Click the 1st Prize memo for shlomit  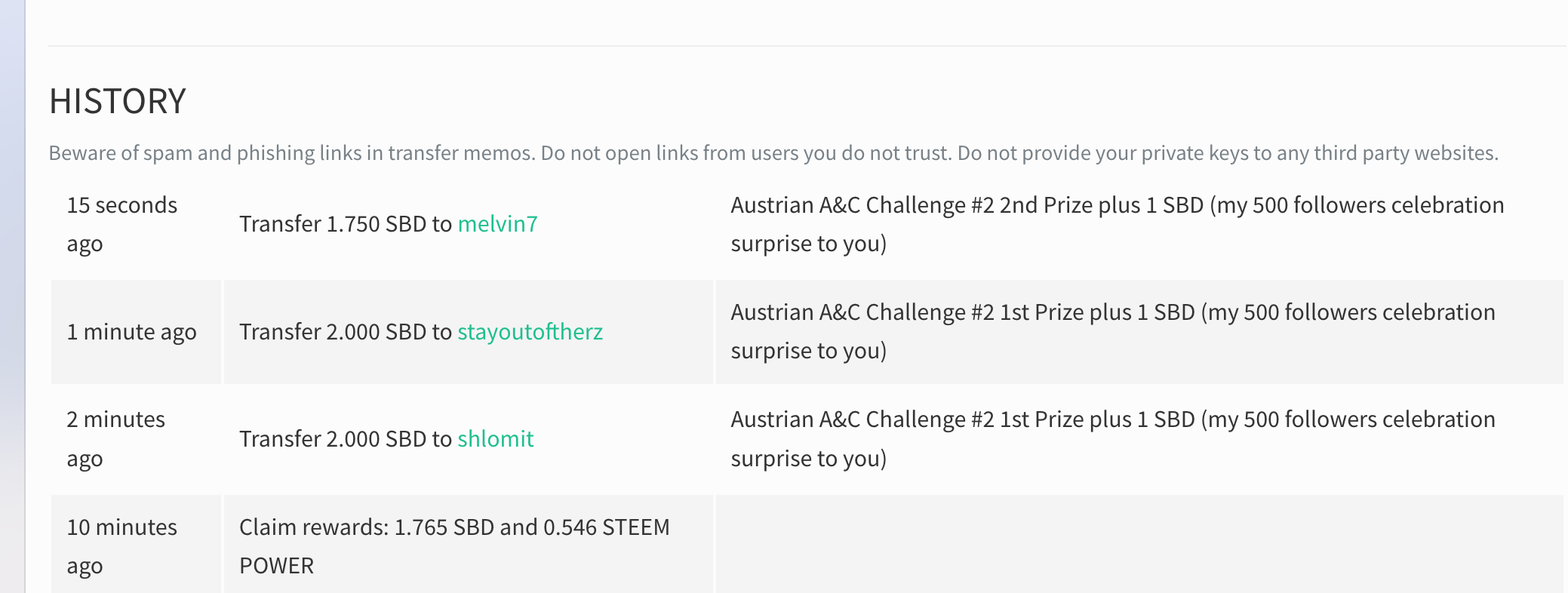pos(1112,439)
